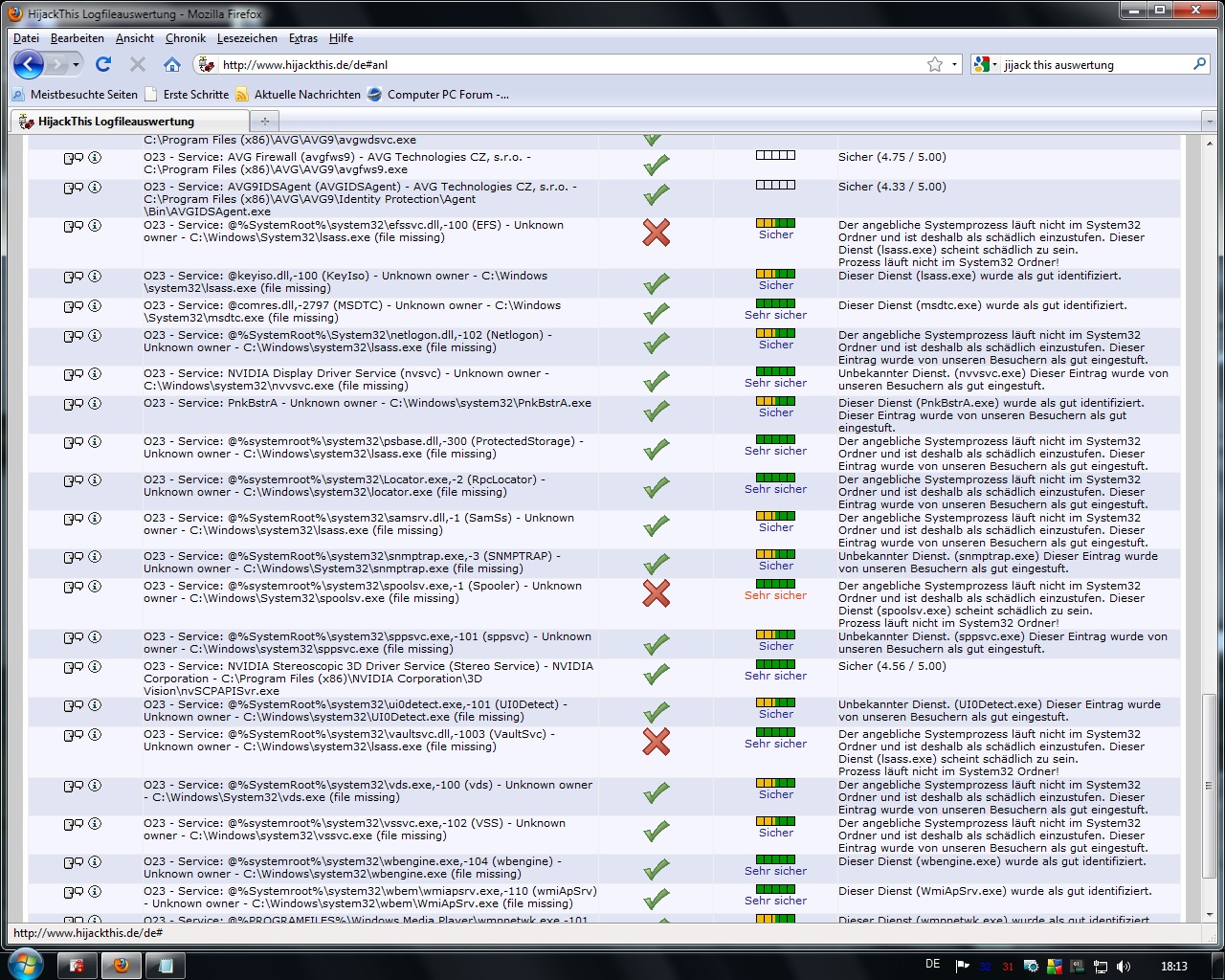The height and width of the screenshot is (980, 1225).
Task: Expand the list all tabs dropdown
Action: 1210,122
